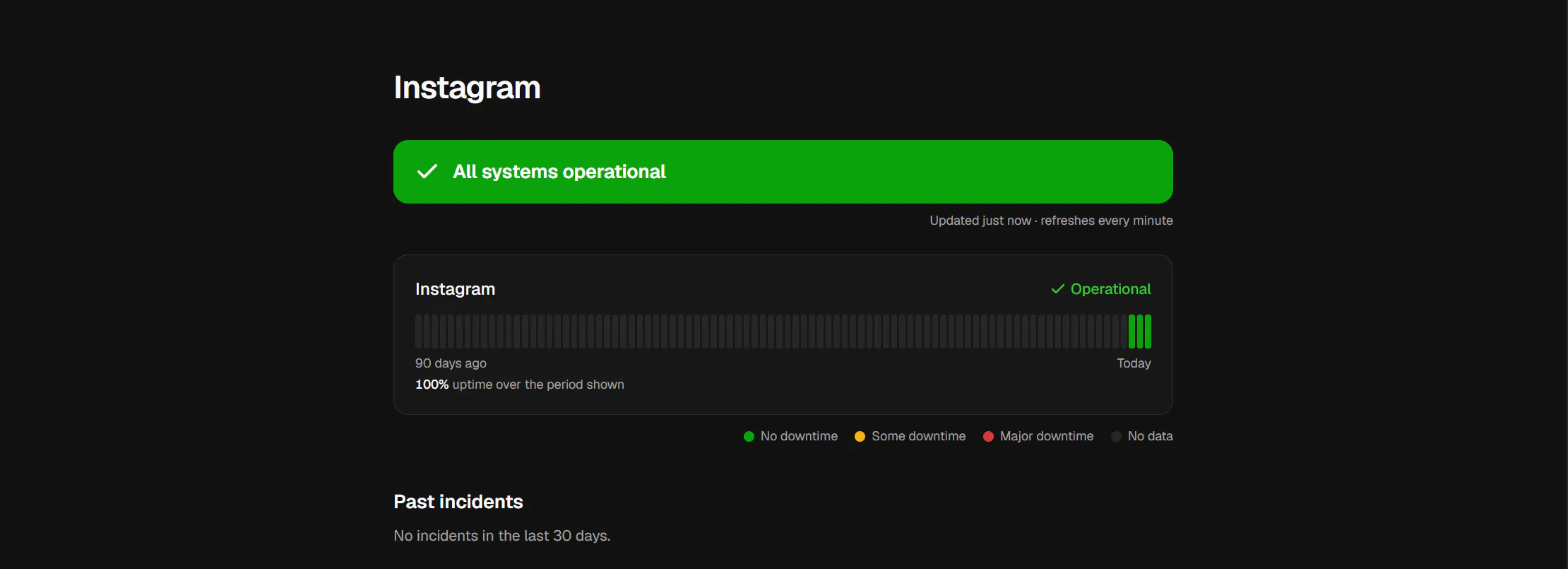Click 'No incidents in the last 30 days' text
Viewport: 1568px width, 569px height.
[x=502, y=536]
